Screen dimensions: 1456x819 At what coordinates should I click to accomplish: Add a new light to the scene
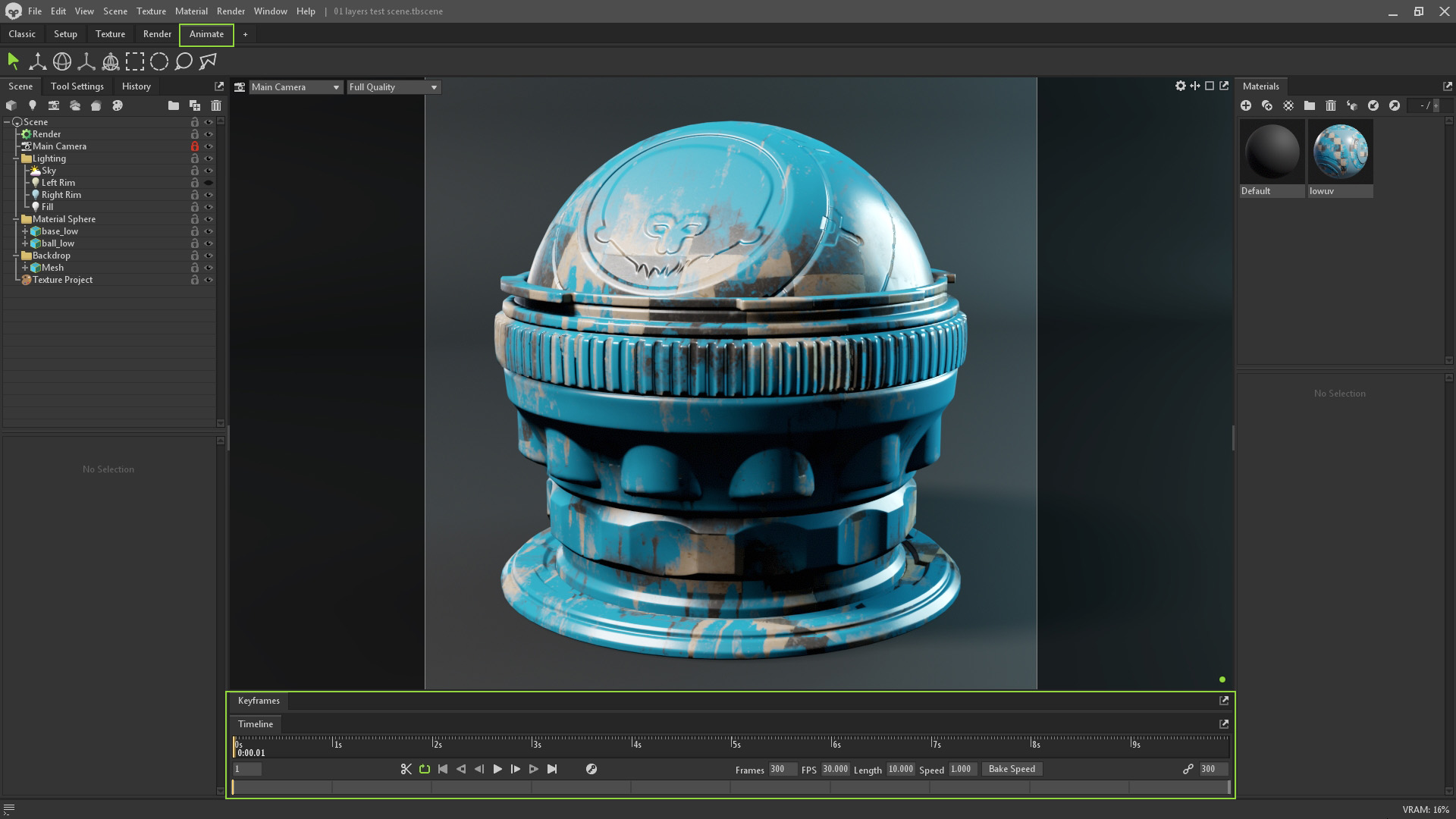(x=32, y=105)
